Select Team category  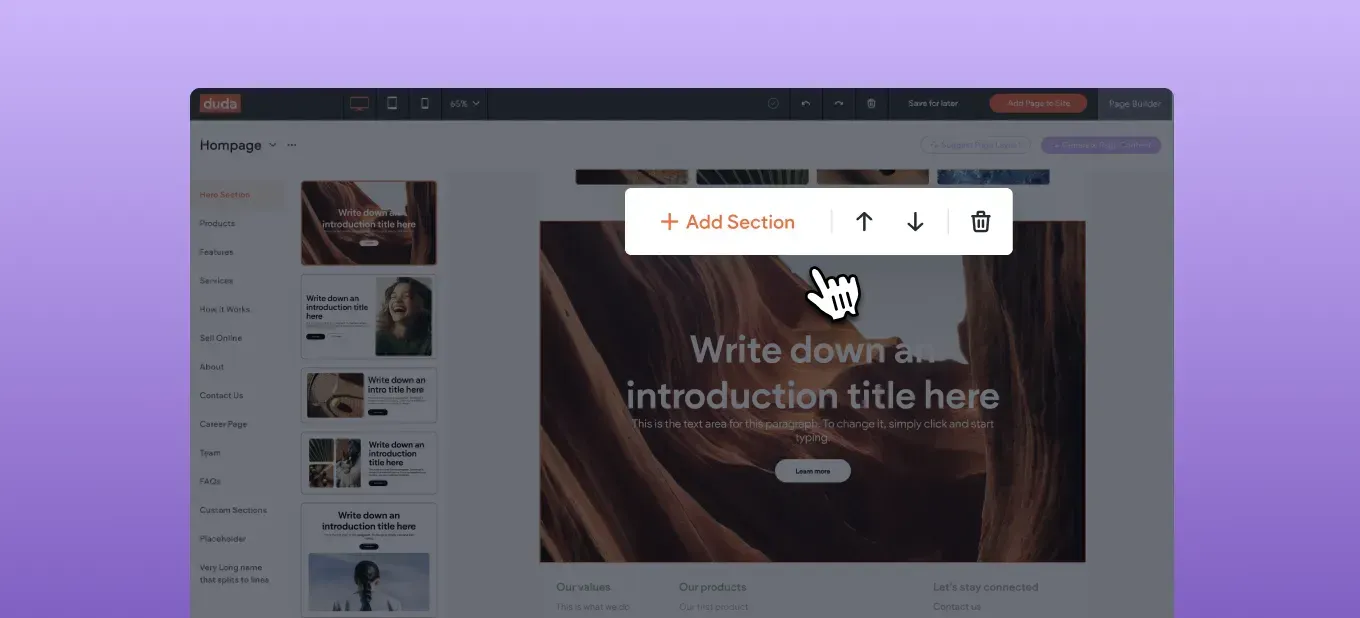pyautogui.click(x=210, y=453)
